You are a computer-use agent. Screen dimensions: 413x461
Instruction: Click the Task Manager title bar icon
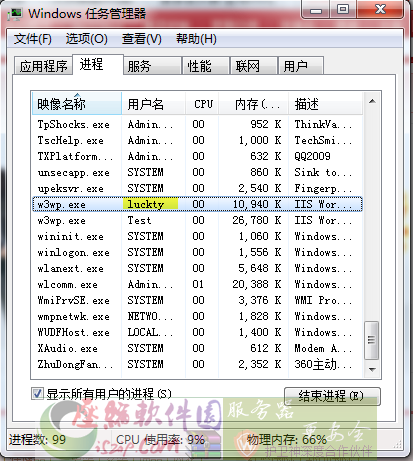15,13
